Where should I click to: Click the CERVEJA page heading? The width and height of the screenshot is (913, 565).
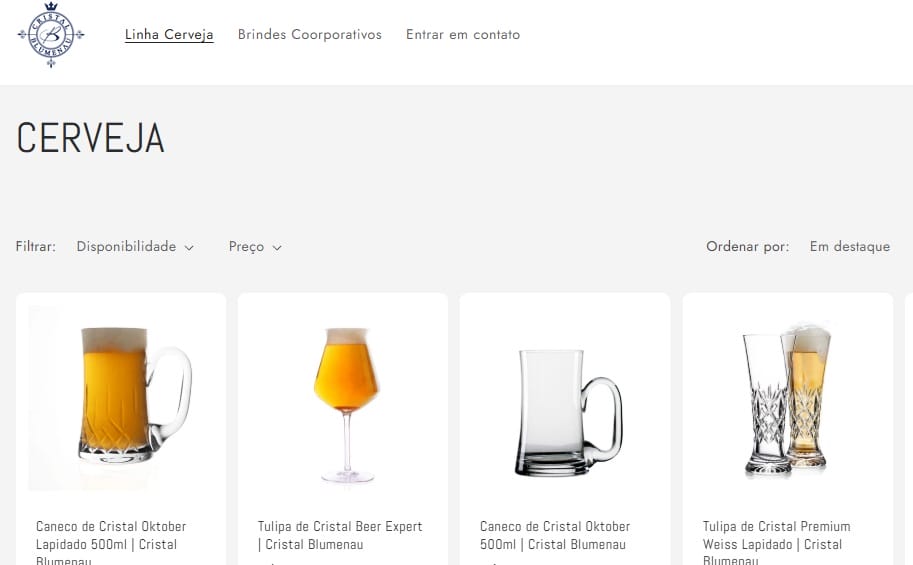click(x=90, y=139)
